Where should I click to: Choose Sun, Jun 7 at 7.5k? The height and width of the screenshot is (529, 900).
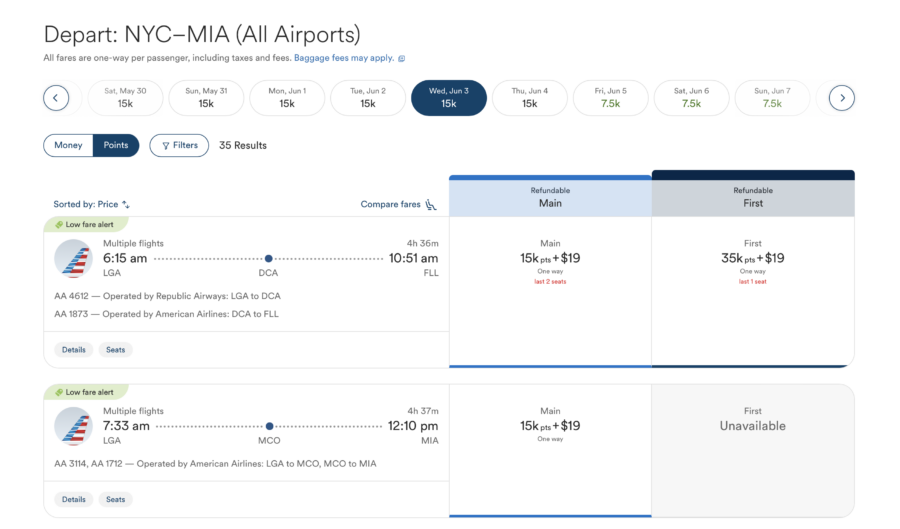(x=773, y=98)
